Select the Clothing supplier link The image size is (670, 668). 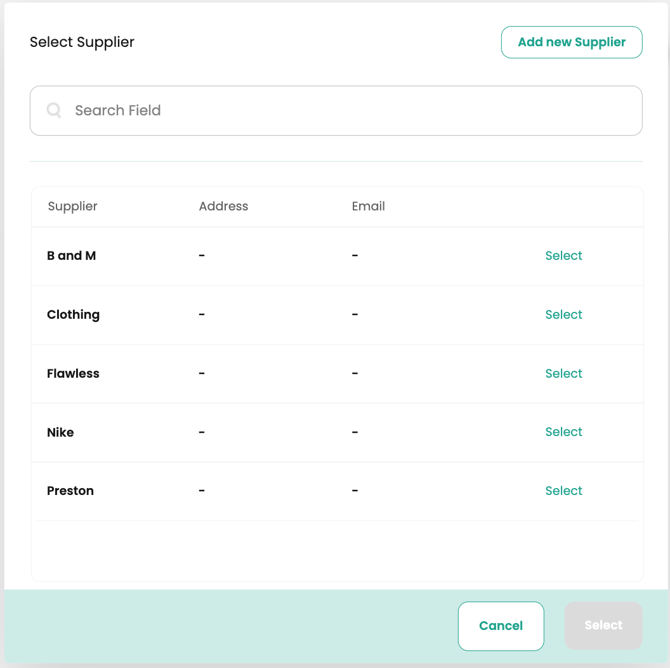[563, 315]
